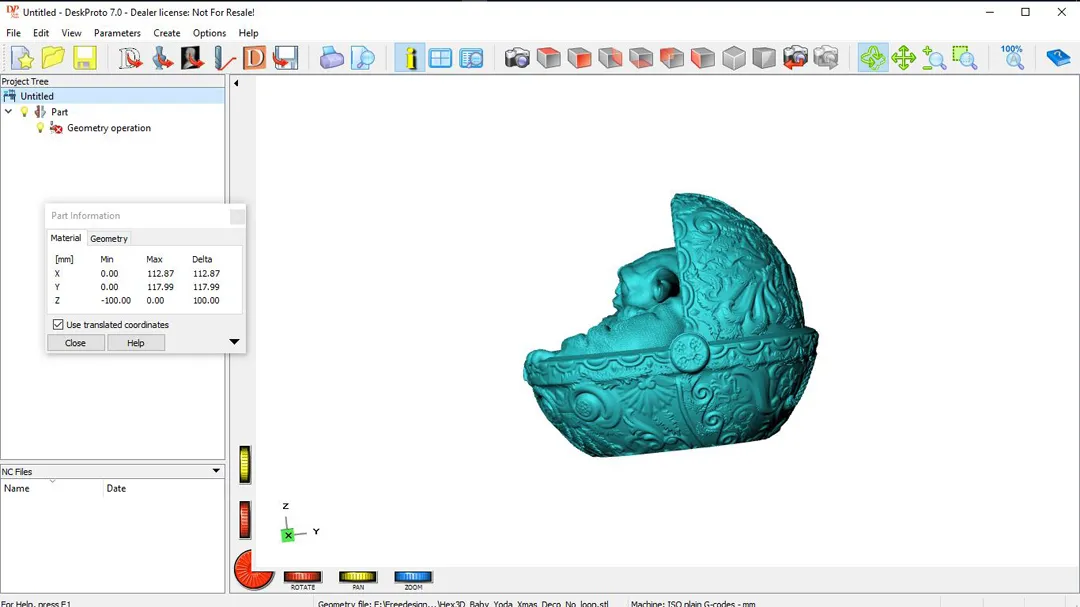The image size is (1080, 607).
Task: Click the New Project toolbar icon
Action: (x=22, y=58)
